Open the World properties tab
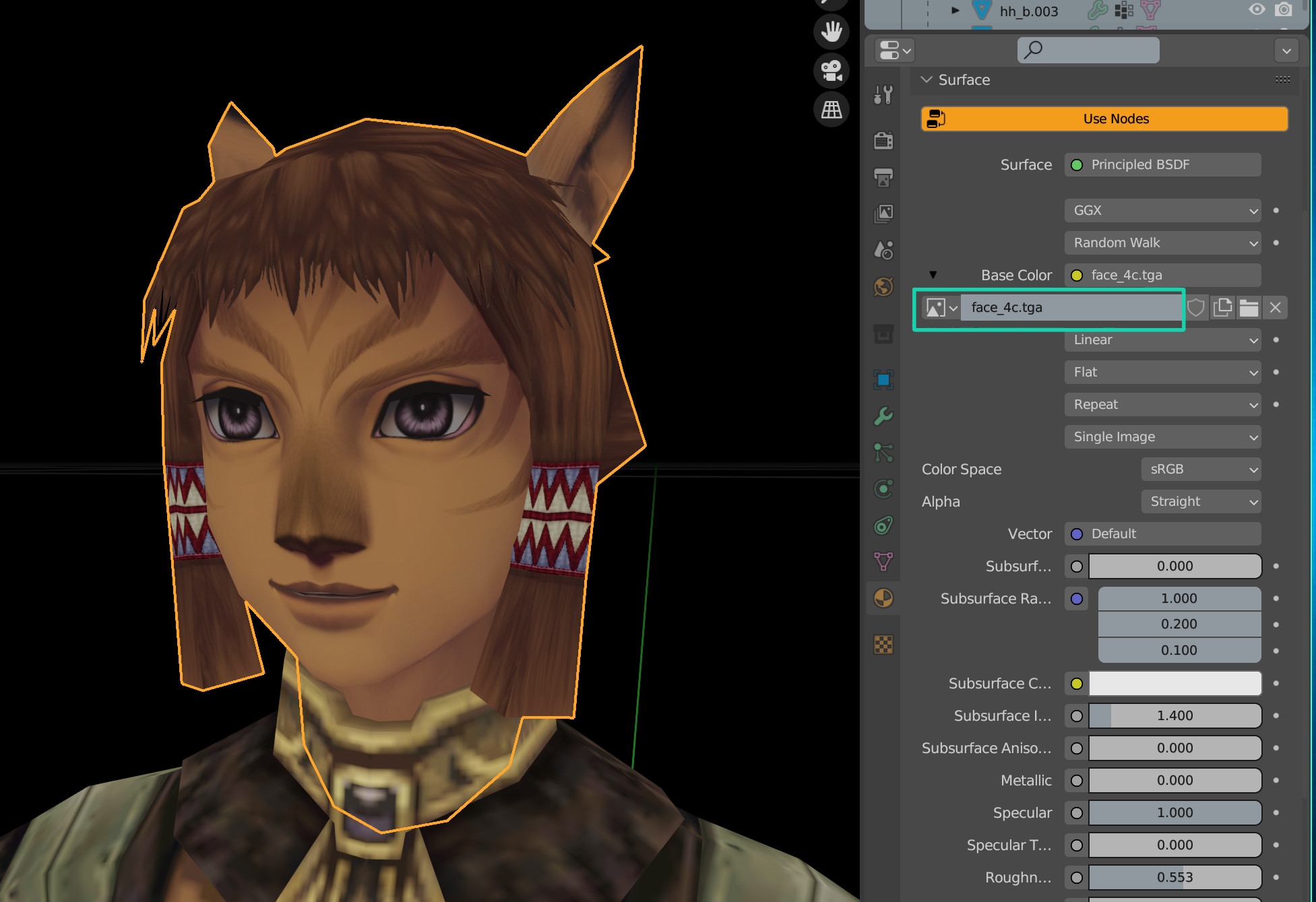The image size is (1316, 902). click(883, 286)
